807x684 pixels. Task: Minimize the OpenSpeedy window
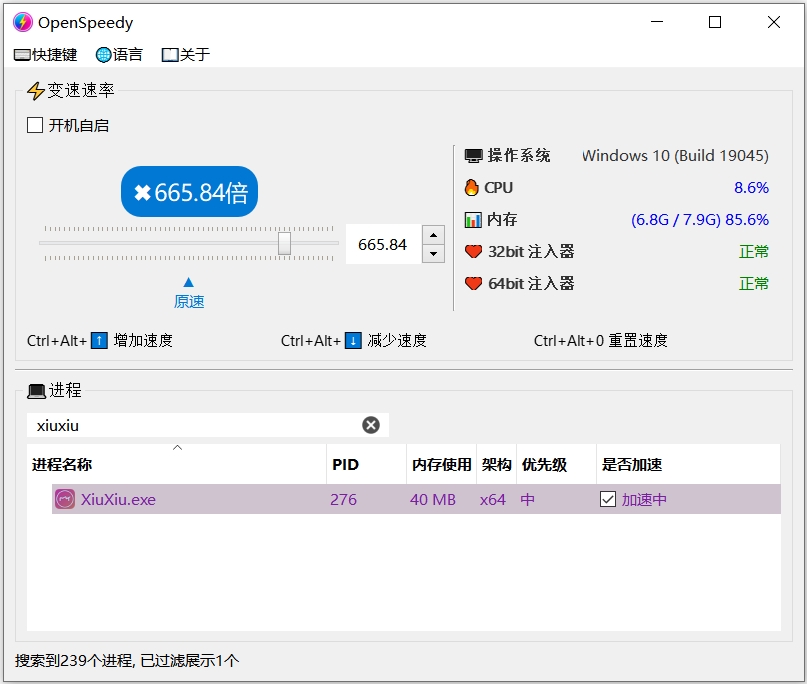pyautogui.click(x=657, y=22)
